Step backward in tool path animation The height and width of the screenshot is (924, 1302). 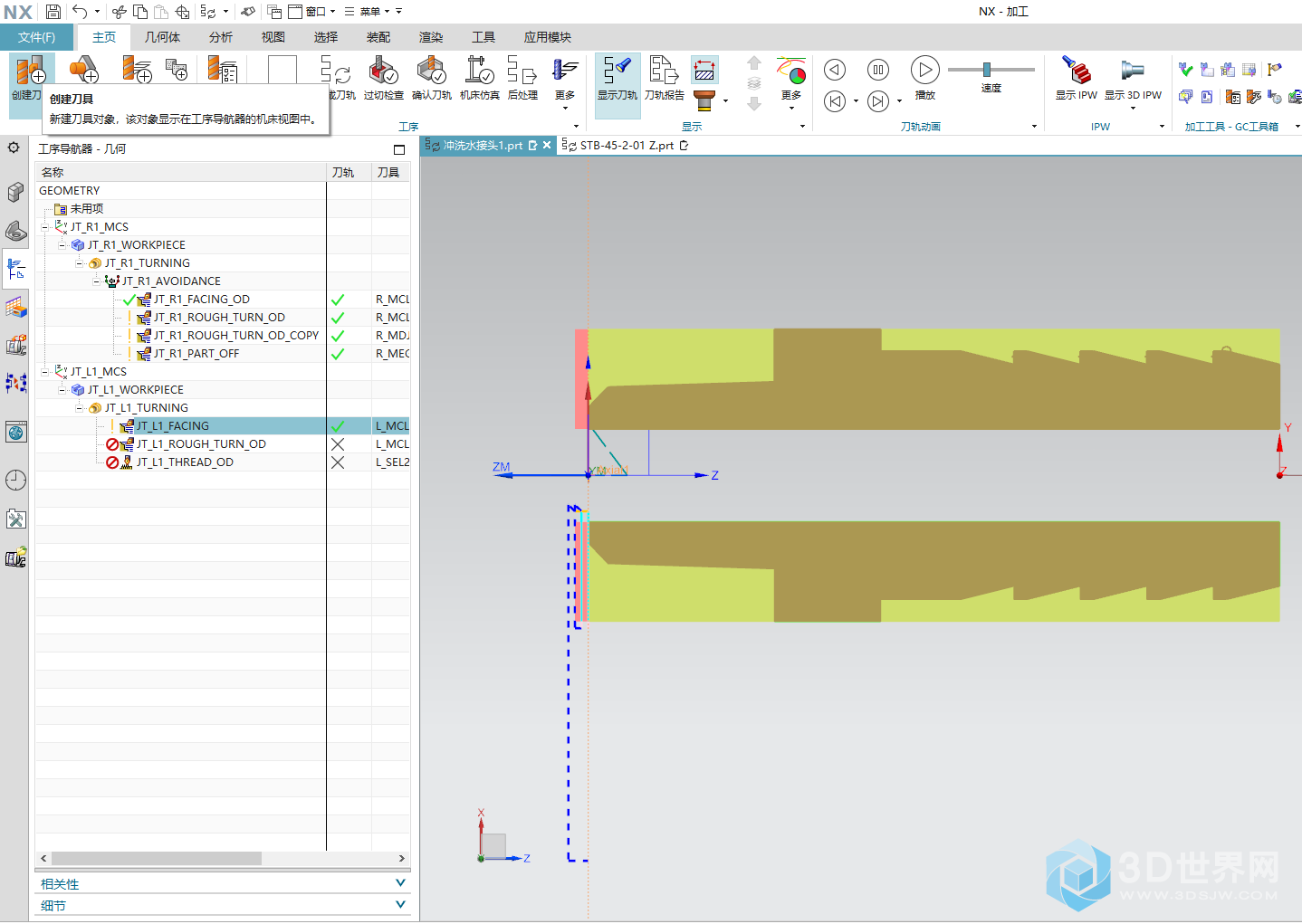pyautogui.click(x=835, y=70)
